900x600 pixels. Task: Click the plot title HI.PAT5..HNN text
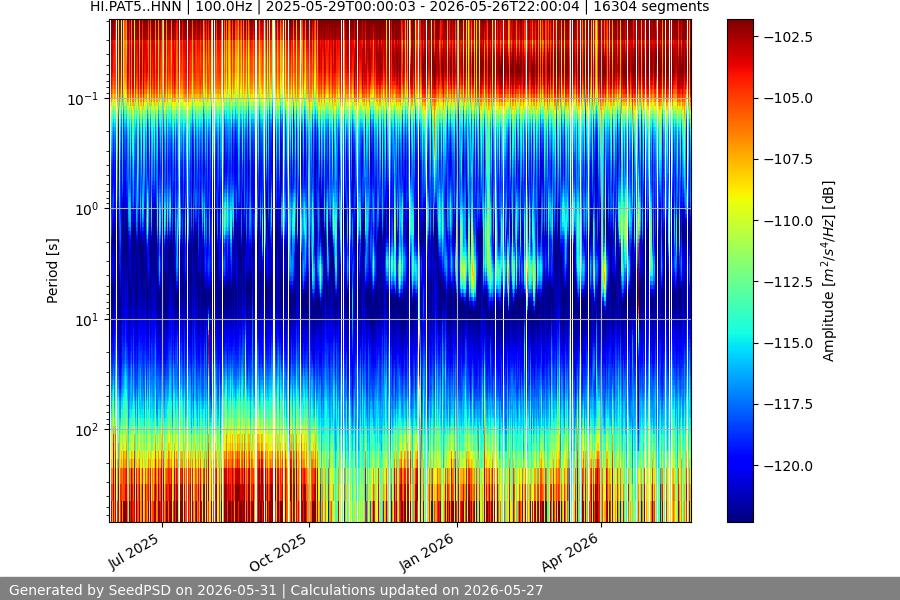135,6
